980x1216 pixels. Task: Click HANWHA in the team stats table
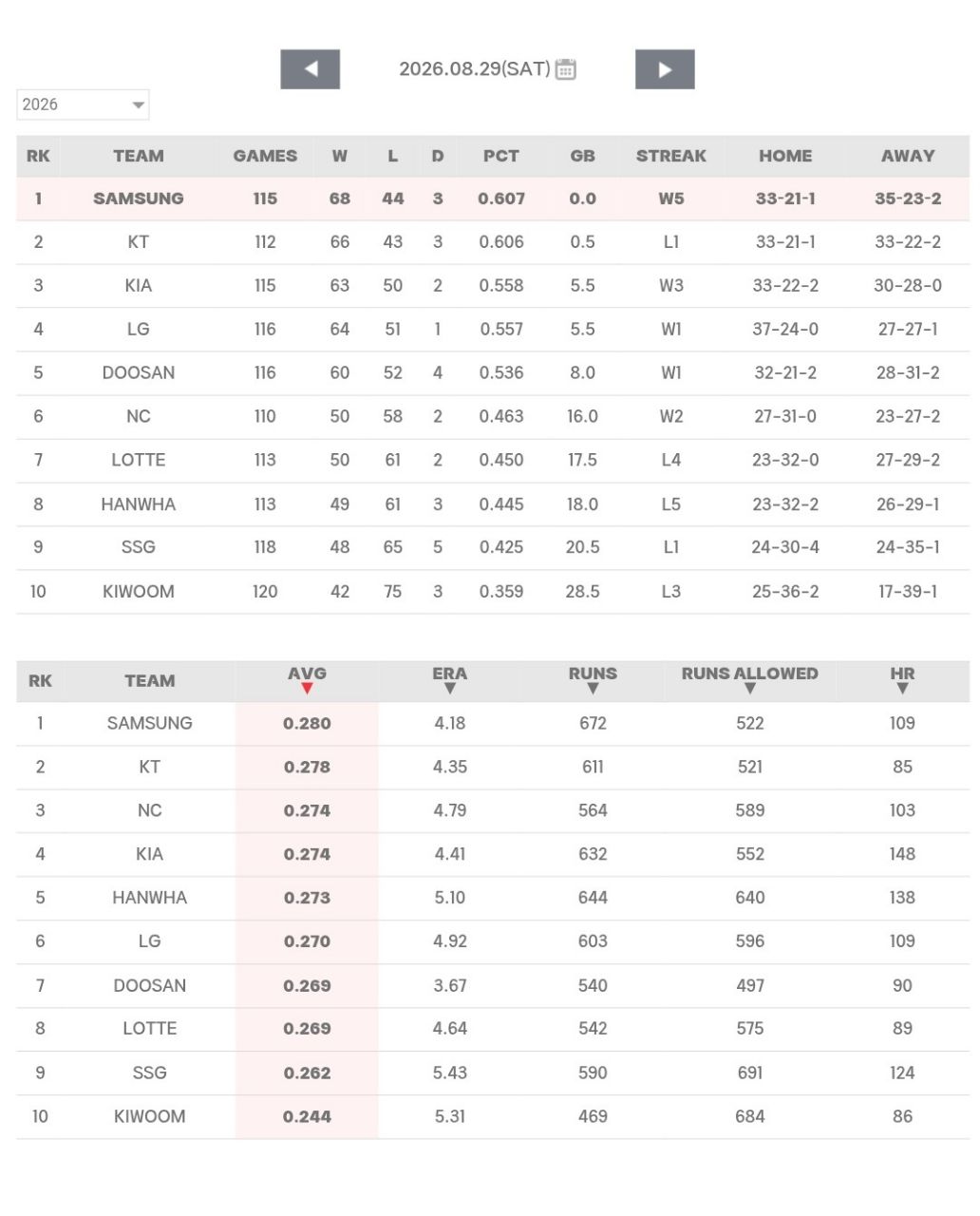pos(150,898)
